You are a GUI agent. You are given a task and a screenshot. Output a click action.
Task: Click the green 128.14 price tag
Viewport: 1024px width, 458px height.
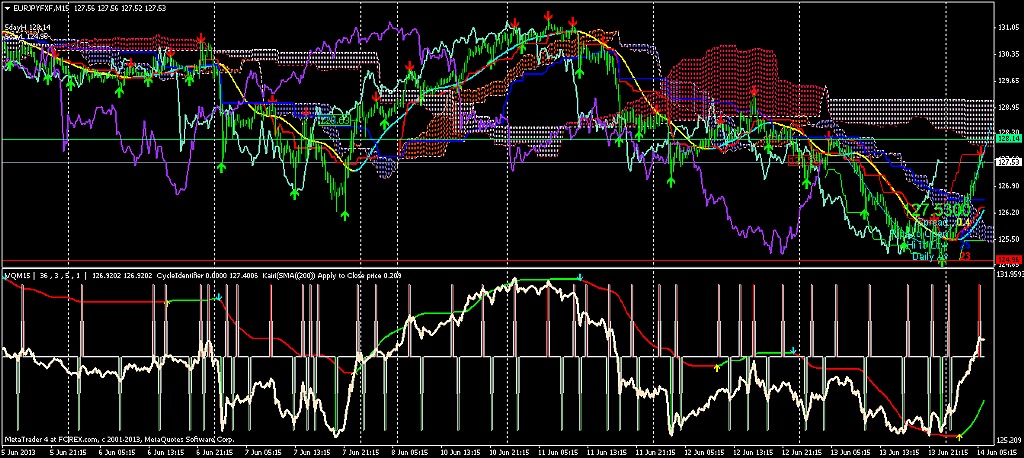point(1009,139)
